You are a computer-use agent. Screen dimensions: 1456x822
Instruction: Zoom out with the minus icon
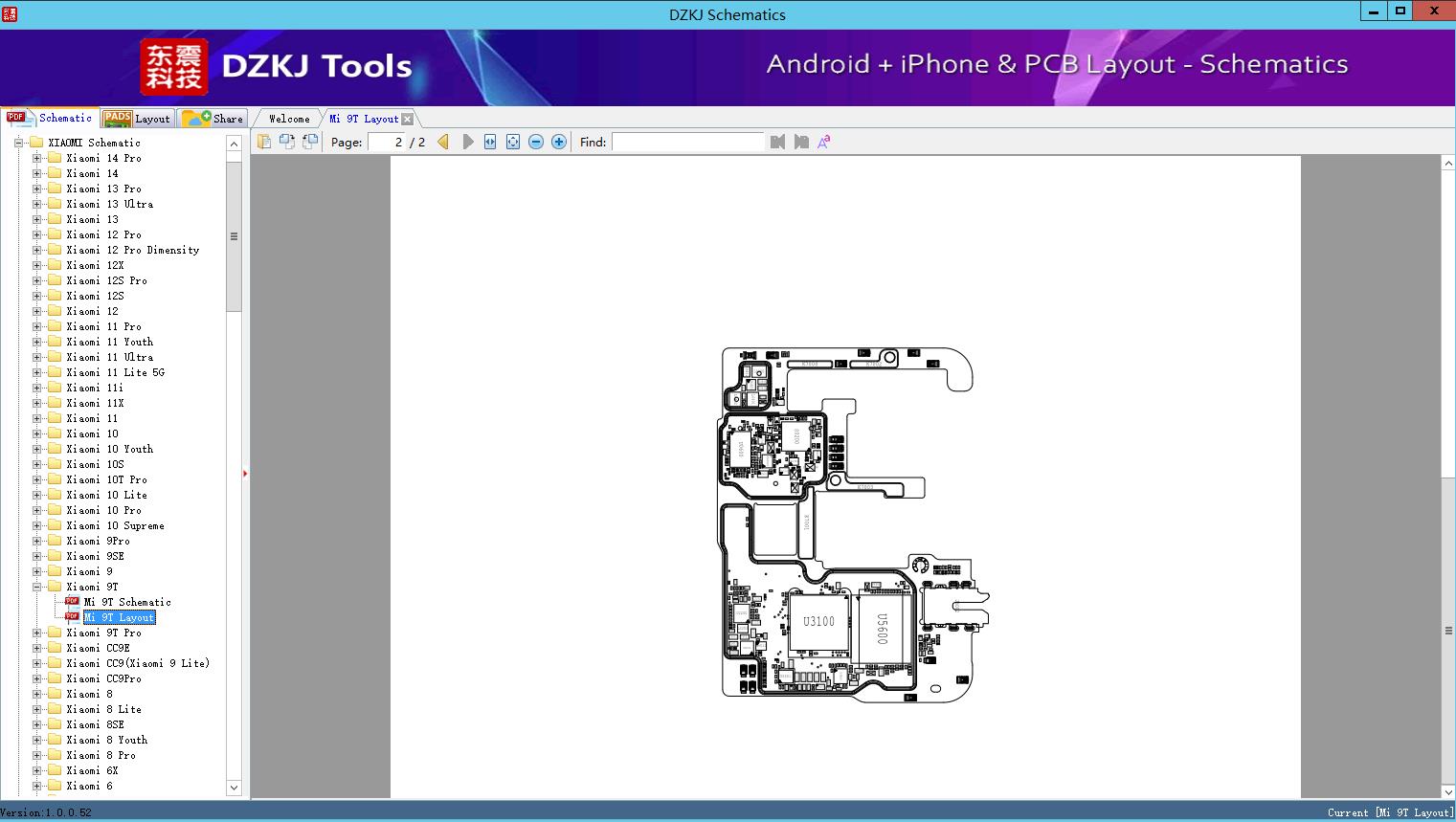(536, 142)
